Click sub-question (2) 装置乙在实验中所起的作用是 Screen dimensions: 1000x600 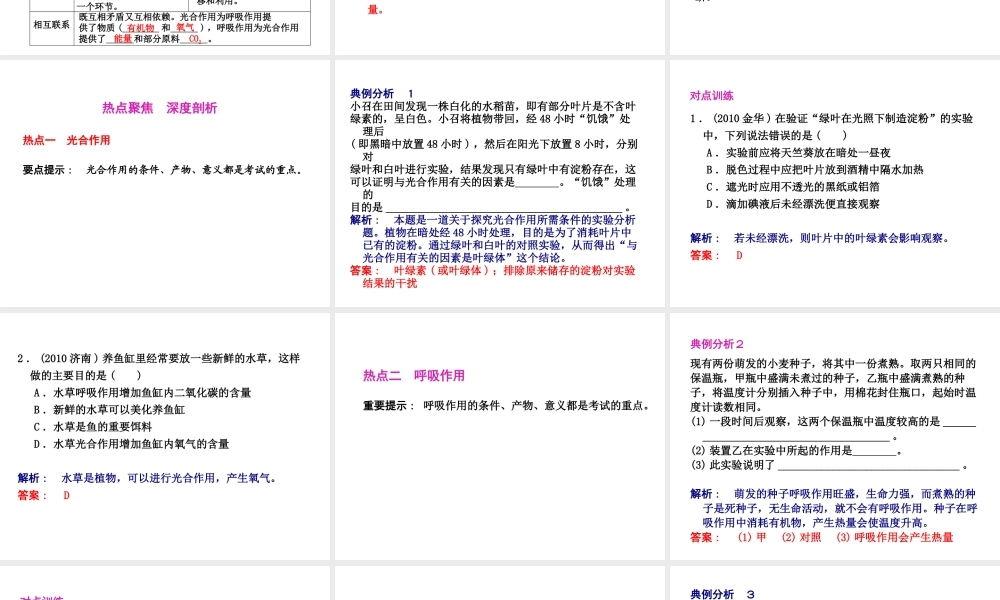(796, 451)
